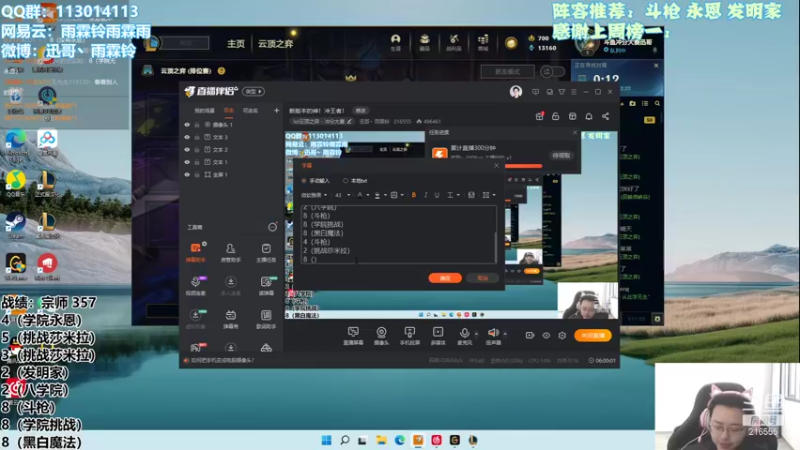
Task: Open the gift box icon with red badge
Action: (539, 116)
